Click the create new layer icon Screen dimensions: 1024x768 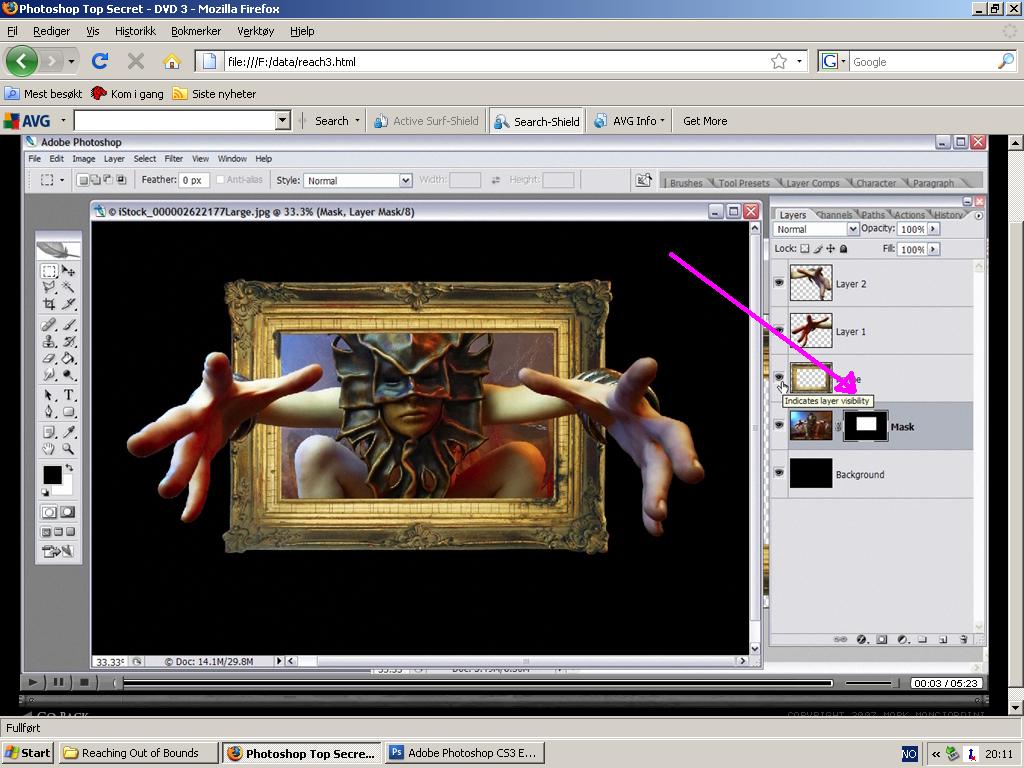(943, 639)
